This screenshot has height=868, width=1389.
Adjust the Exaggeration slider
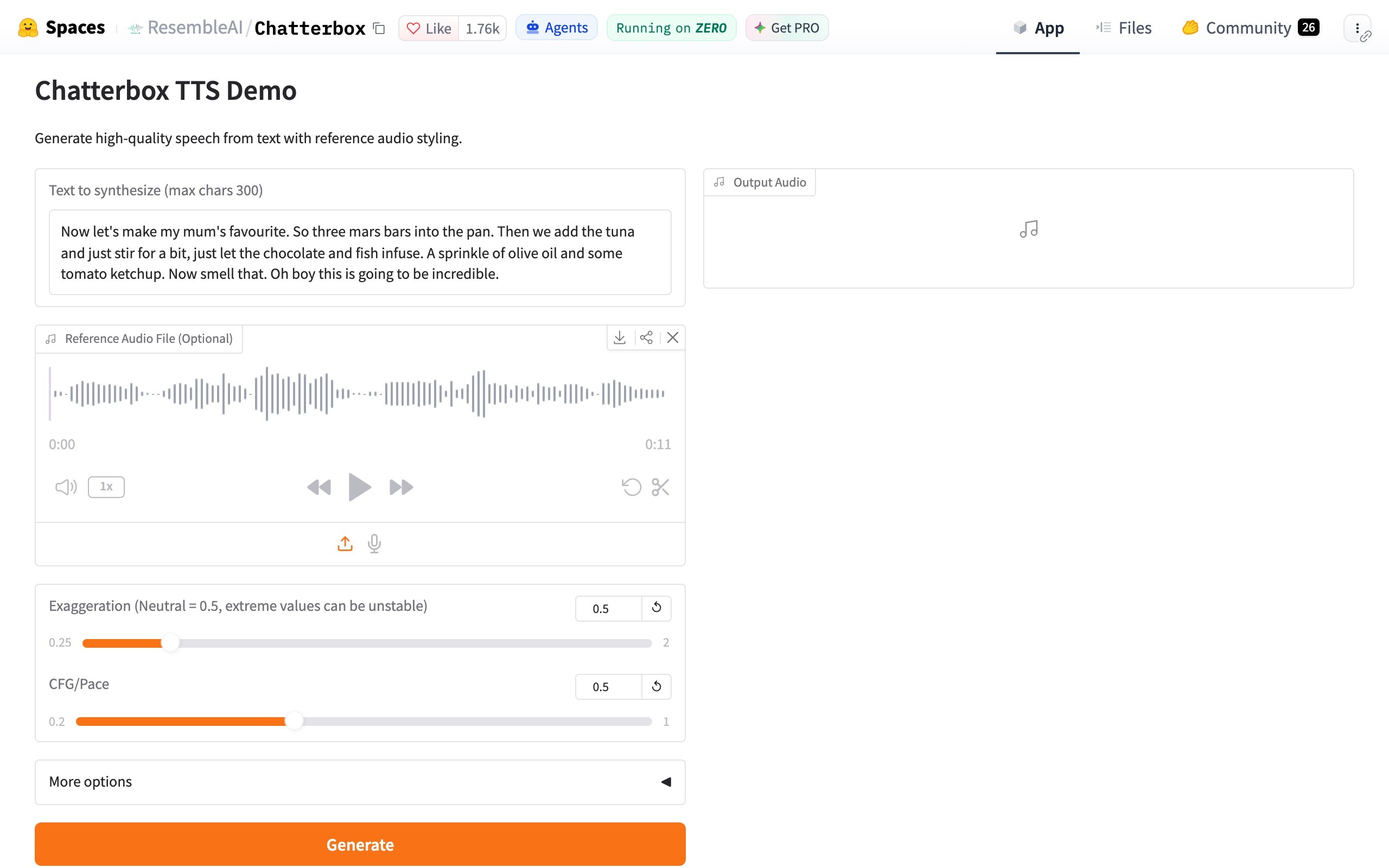367,643
